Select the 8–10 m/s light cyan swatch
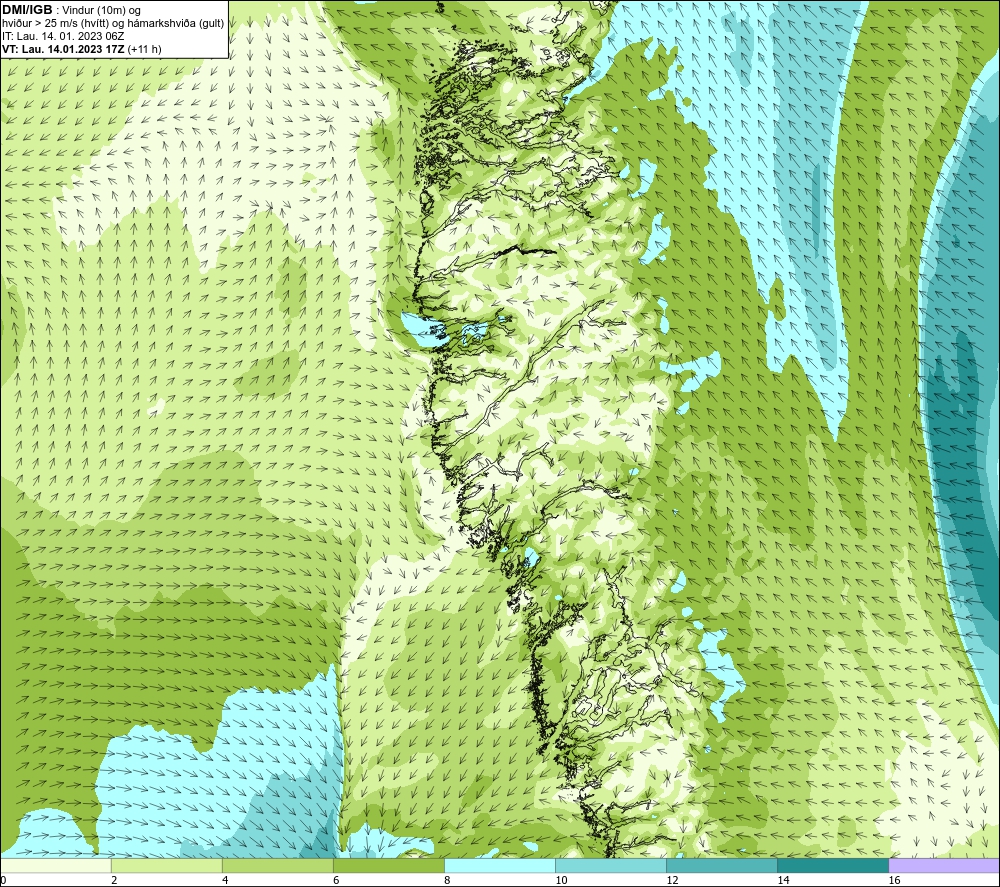 500,865
